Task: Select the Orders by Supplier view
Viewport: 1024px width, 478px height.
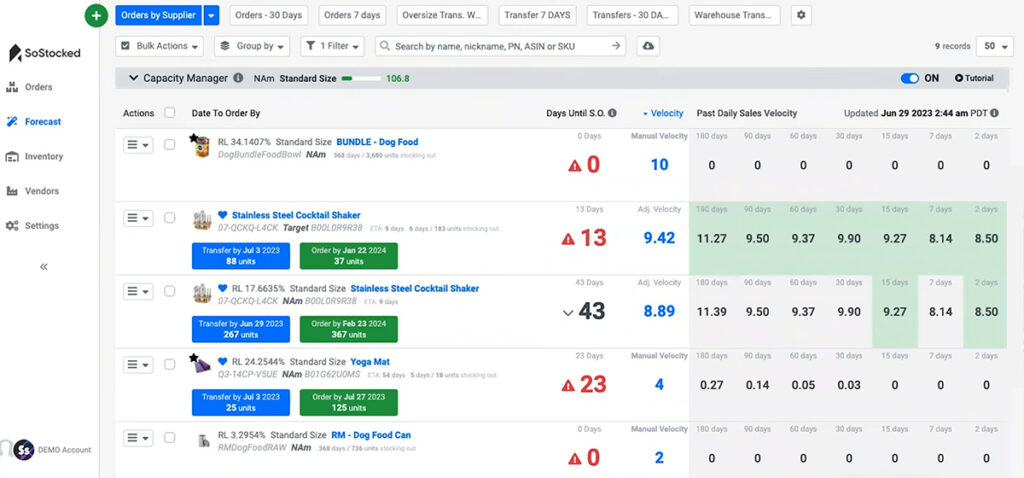Action: [x=158, y=15]
